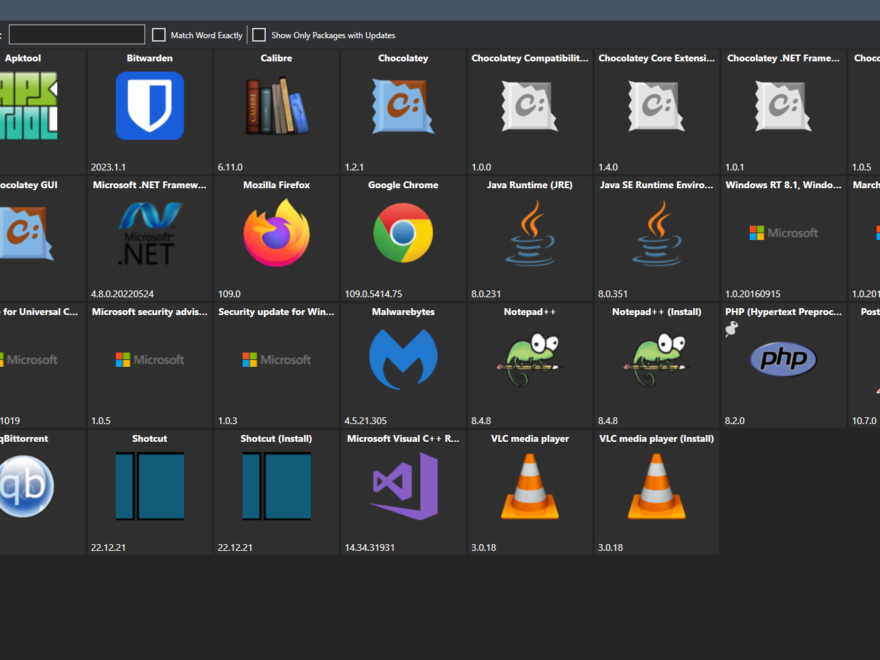Viewport: 880px width, 660px height.
Task: Select the Bitwarden shield icon
Action: 149,106
